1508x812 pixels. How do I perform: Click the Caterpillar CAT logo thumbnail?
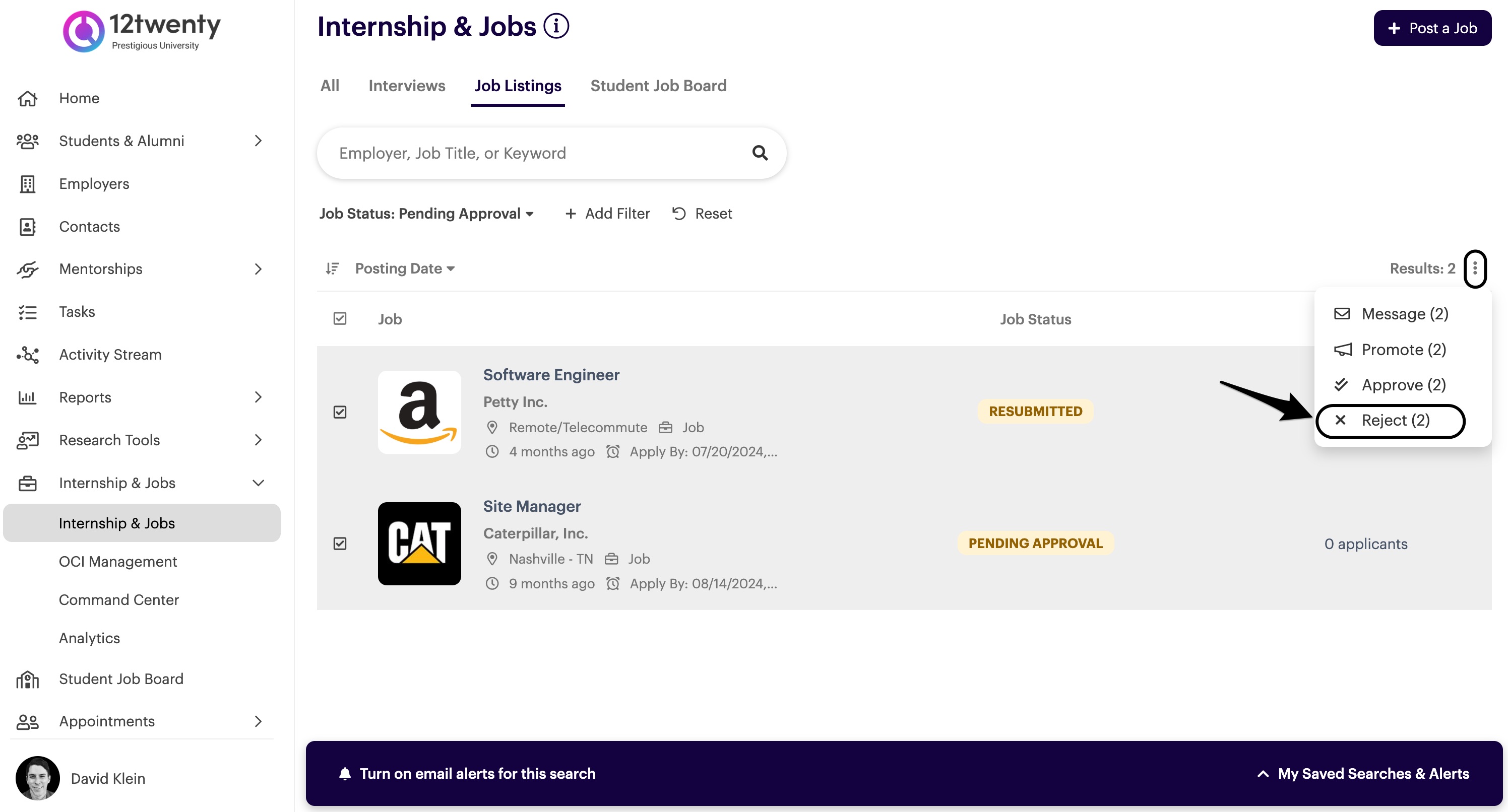(x=419, y=544)
